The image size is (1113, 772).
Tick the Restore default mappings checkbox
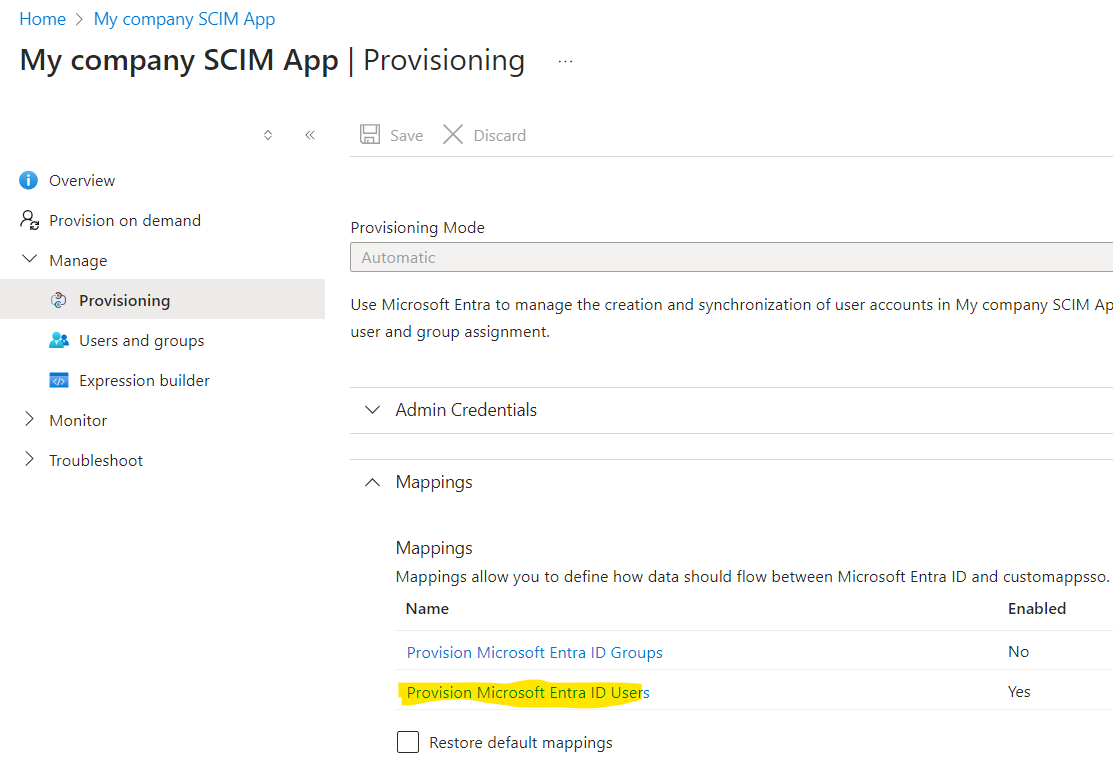408,742
